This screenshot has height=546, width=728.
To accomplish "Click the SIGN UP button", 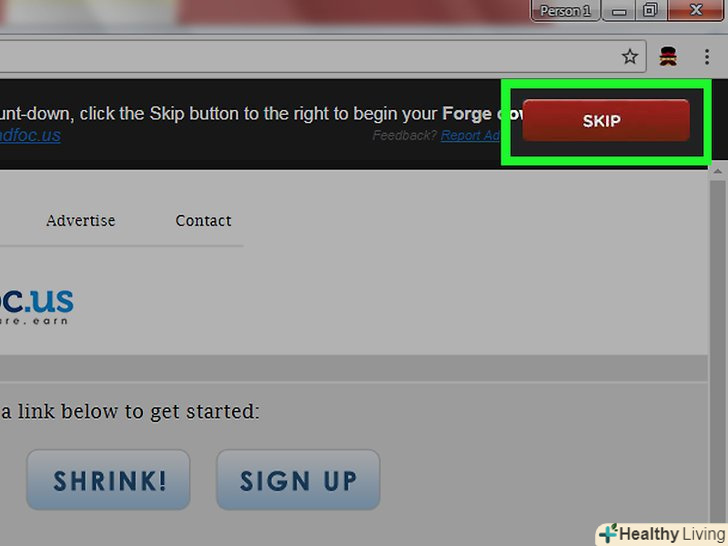I will pyautogui.click(x=298, y=480).
